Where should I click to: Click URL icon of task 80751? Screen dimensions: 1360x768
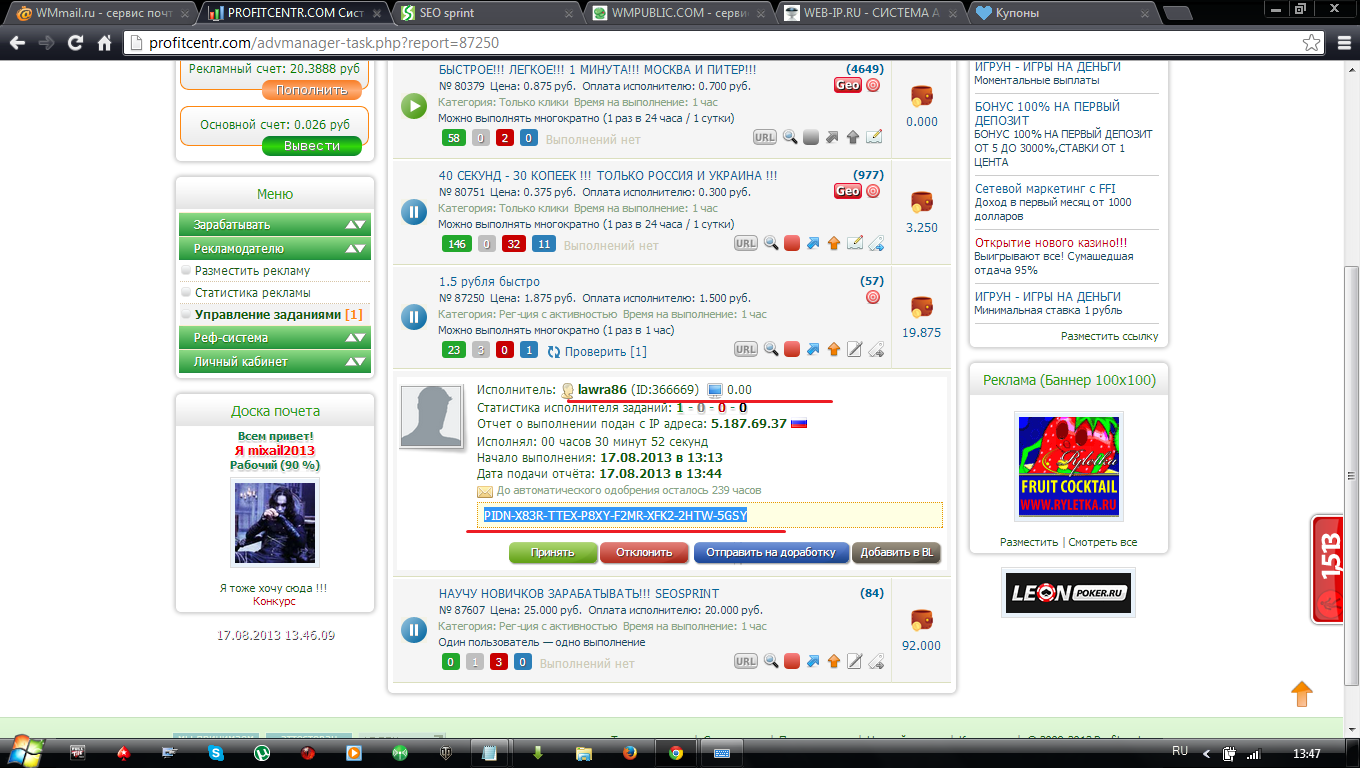click(x=746, y=243)
